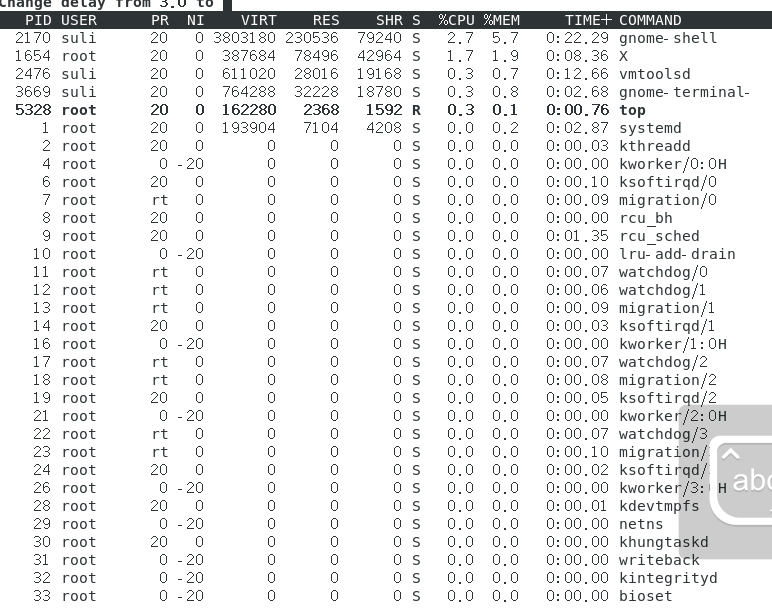Select the systemd command text

(x=650, y=128)
